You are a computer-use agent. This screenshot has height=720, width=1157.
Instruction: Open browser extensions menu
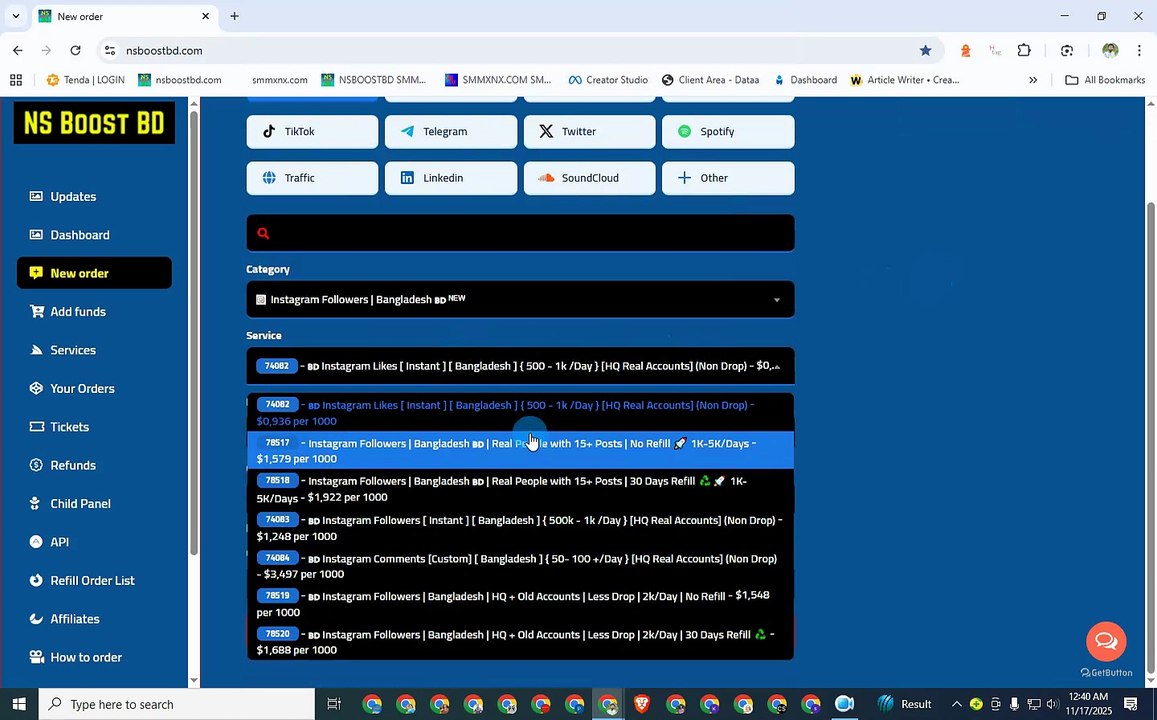[x=1024, y=50]
